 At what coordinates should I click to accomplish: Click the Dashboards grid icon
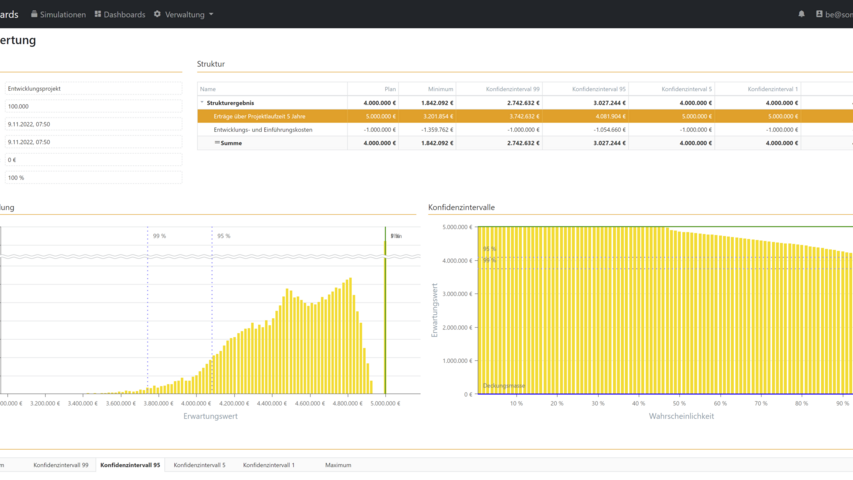tap(98, 14)
